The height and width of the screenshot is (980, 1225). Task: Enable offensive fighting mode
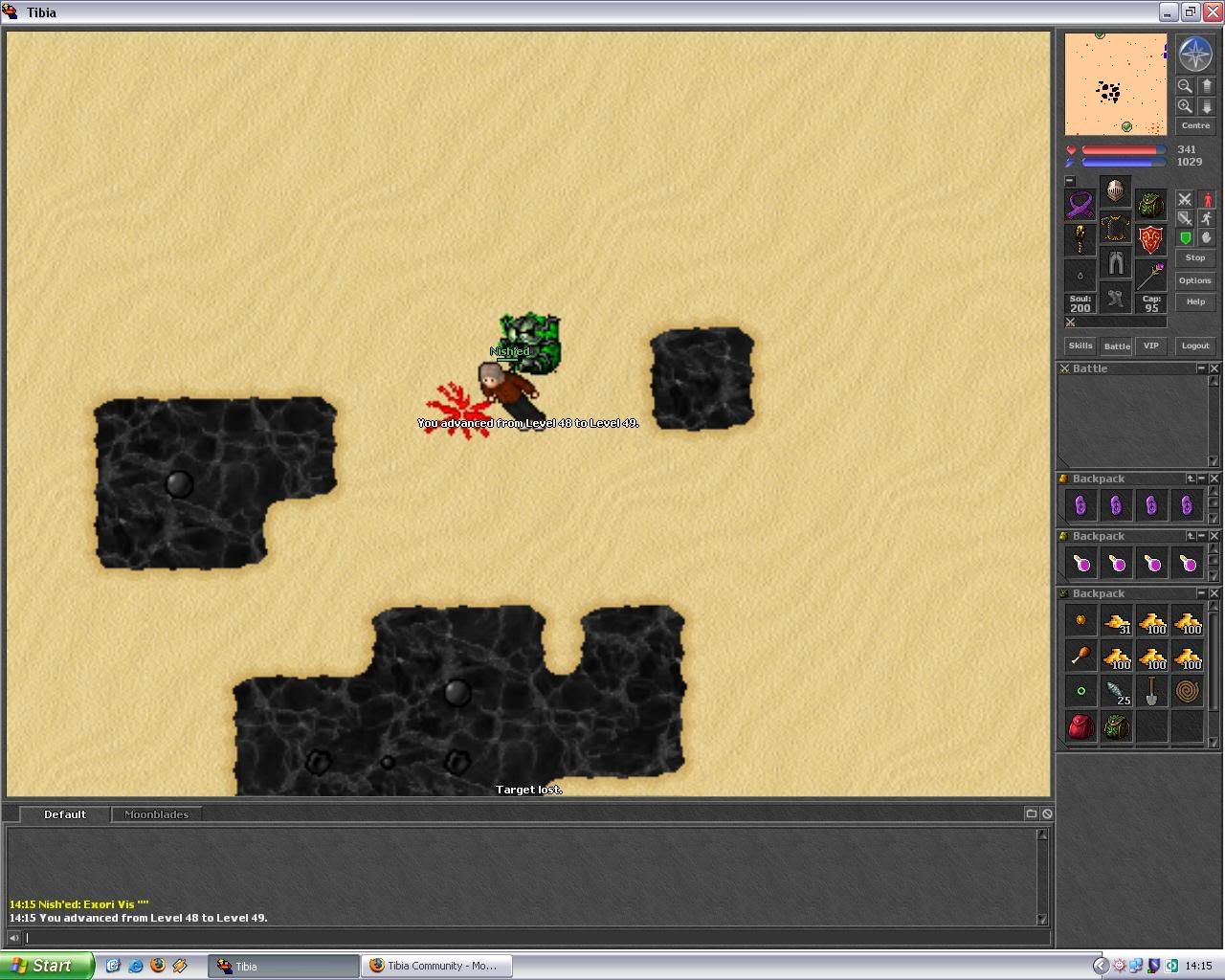pyautogui.click(x=1185, y=199)
